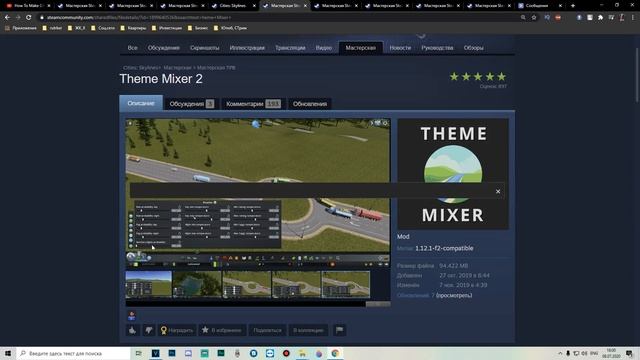Open the Бизнес bookmarks folder

tap(198, 28)
